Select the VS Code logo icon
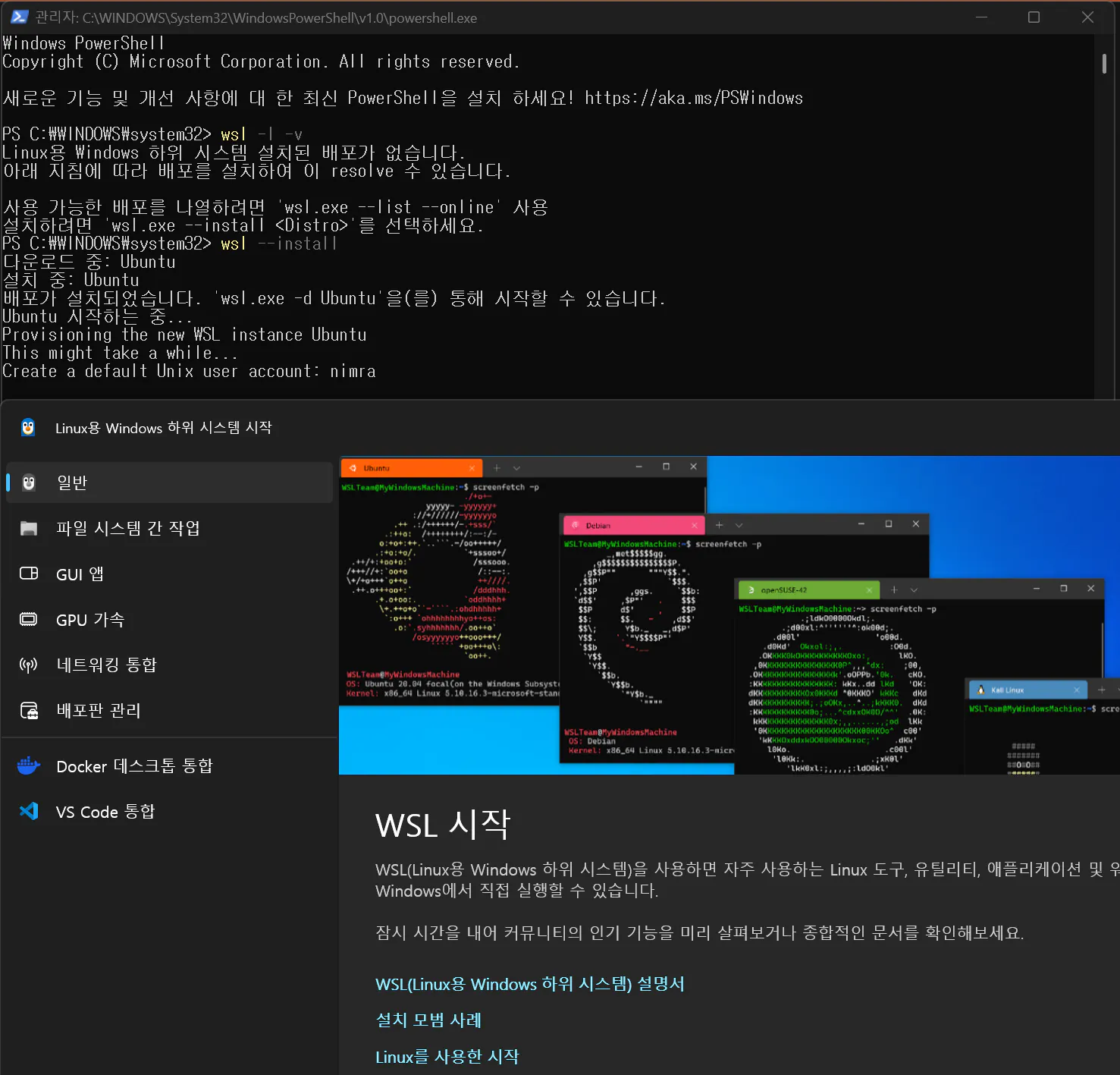This screenshot has height=1075, width=1120. (x=28, y=811)
